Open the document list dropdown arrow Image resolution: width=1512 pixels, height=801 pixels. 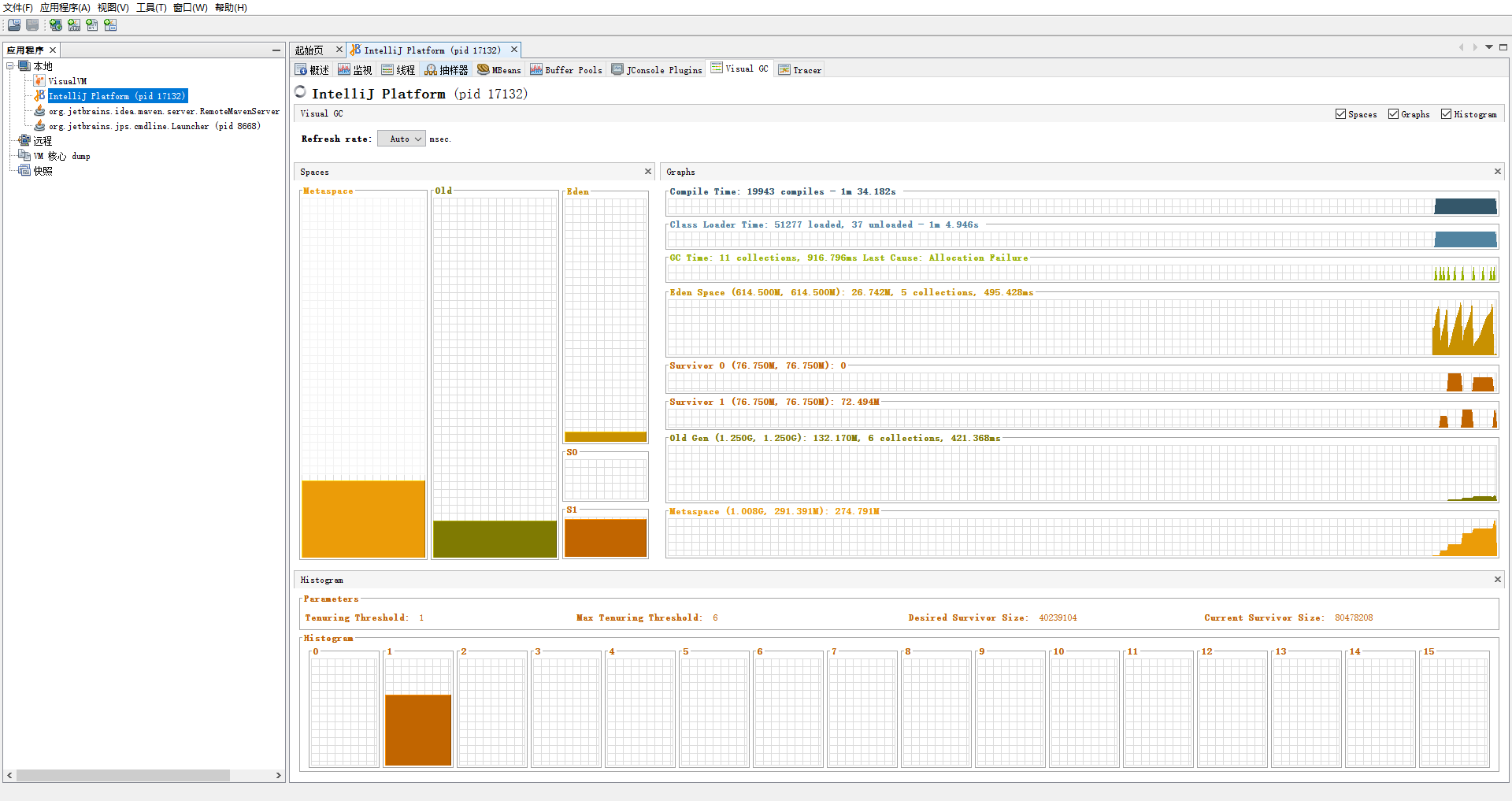pyautogui.click(x=1489, y=47)
